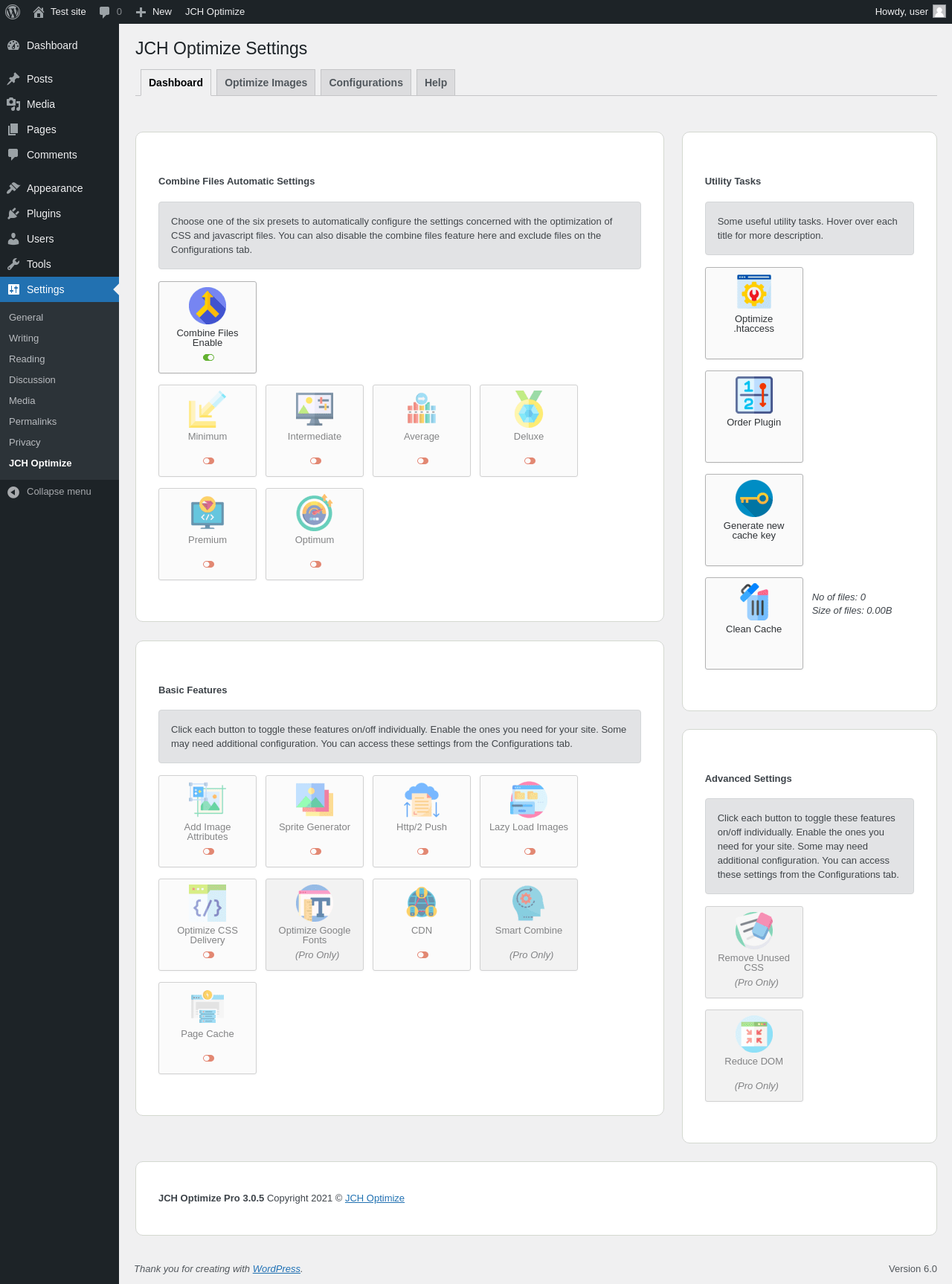This screenshot has width=952, height=1284.
Task: Click the Reduce DOM icon
Action: [754, 1034]
